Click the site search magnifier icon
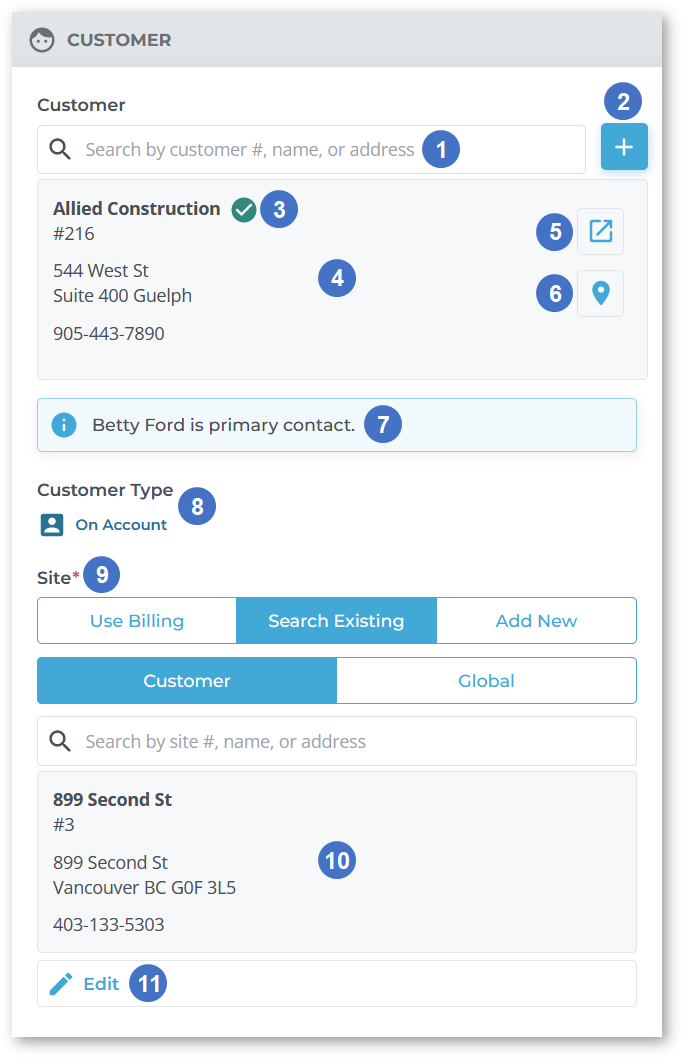 click(60, 741)
